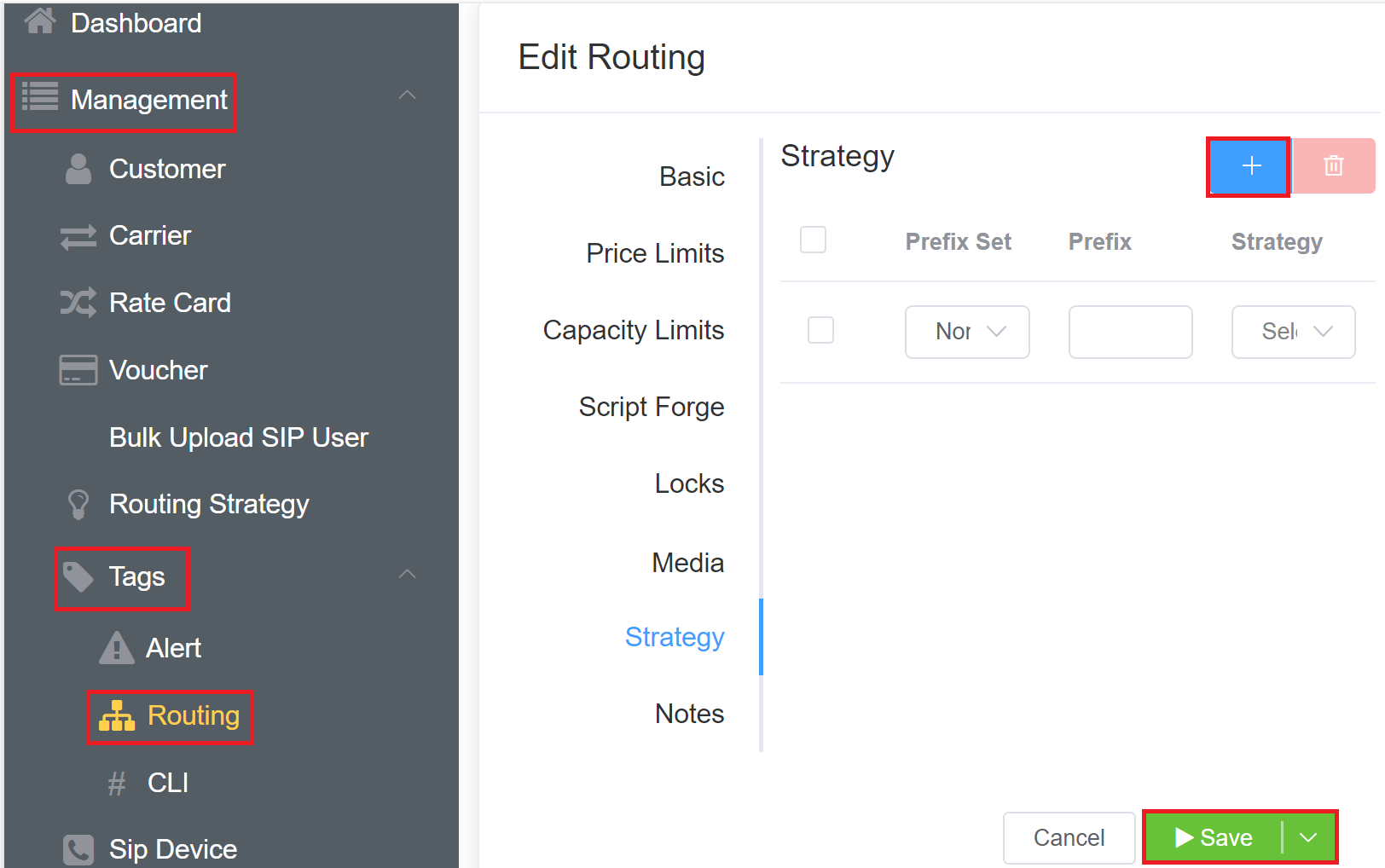This screenshot has height=868, width=1385.
Task: Click the Carrier arrows icon
Action: point(78,236)
